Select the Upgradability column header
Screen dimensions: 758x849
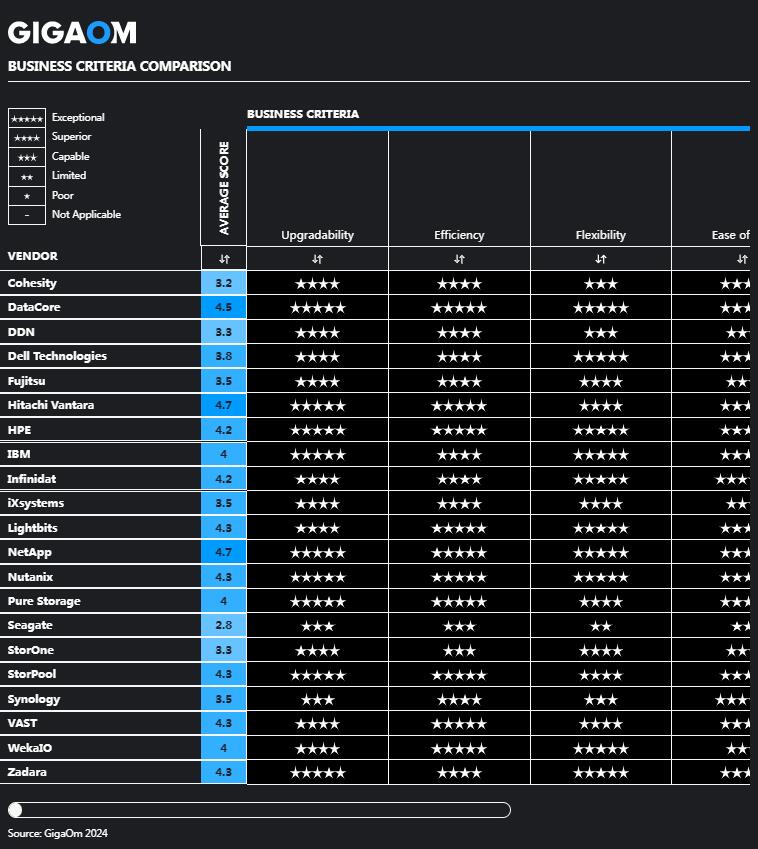(317, 235)
